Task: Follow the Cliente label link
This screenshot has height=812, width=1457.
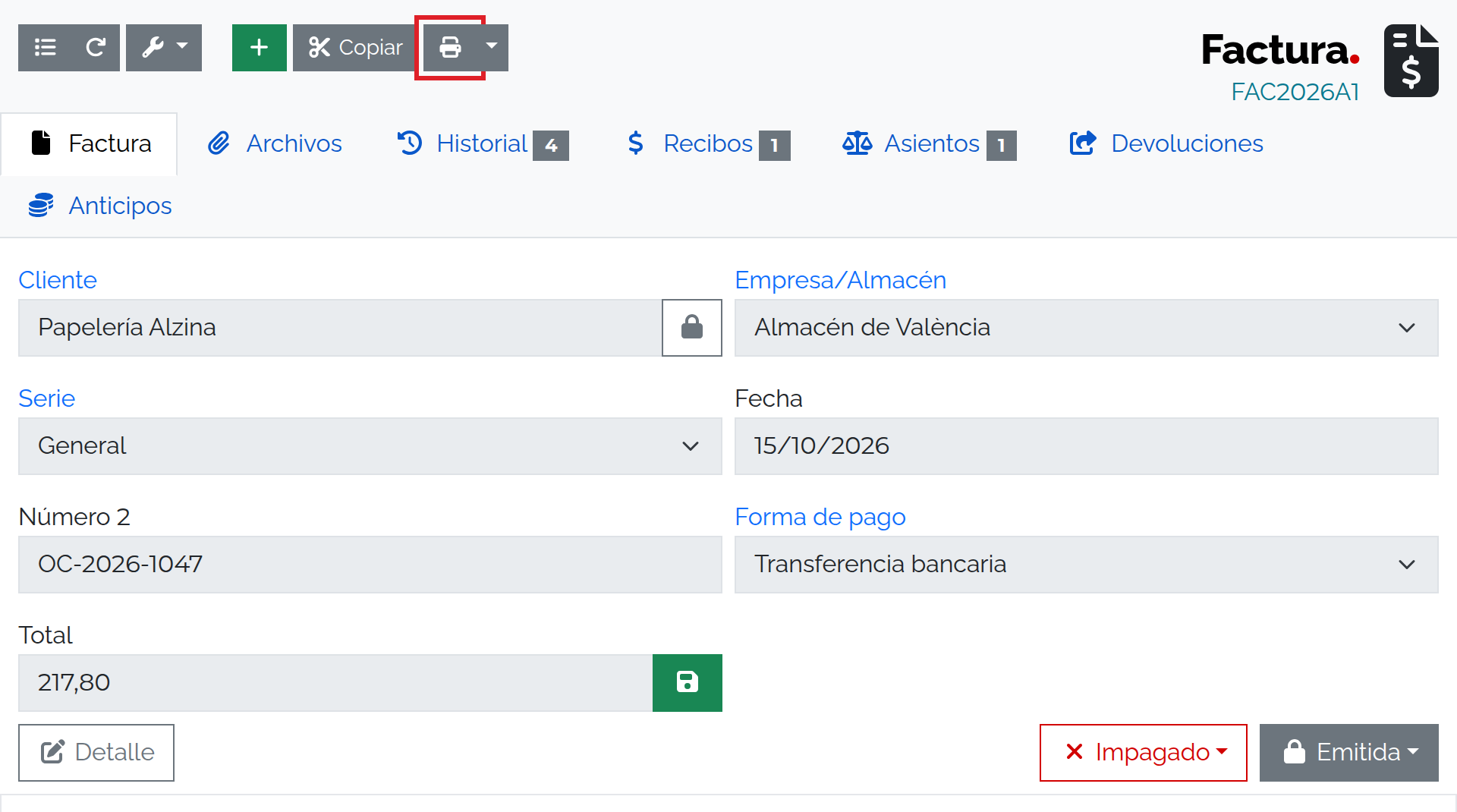Action: point(58,280)
